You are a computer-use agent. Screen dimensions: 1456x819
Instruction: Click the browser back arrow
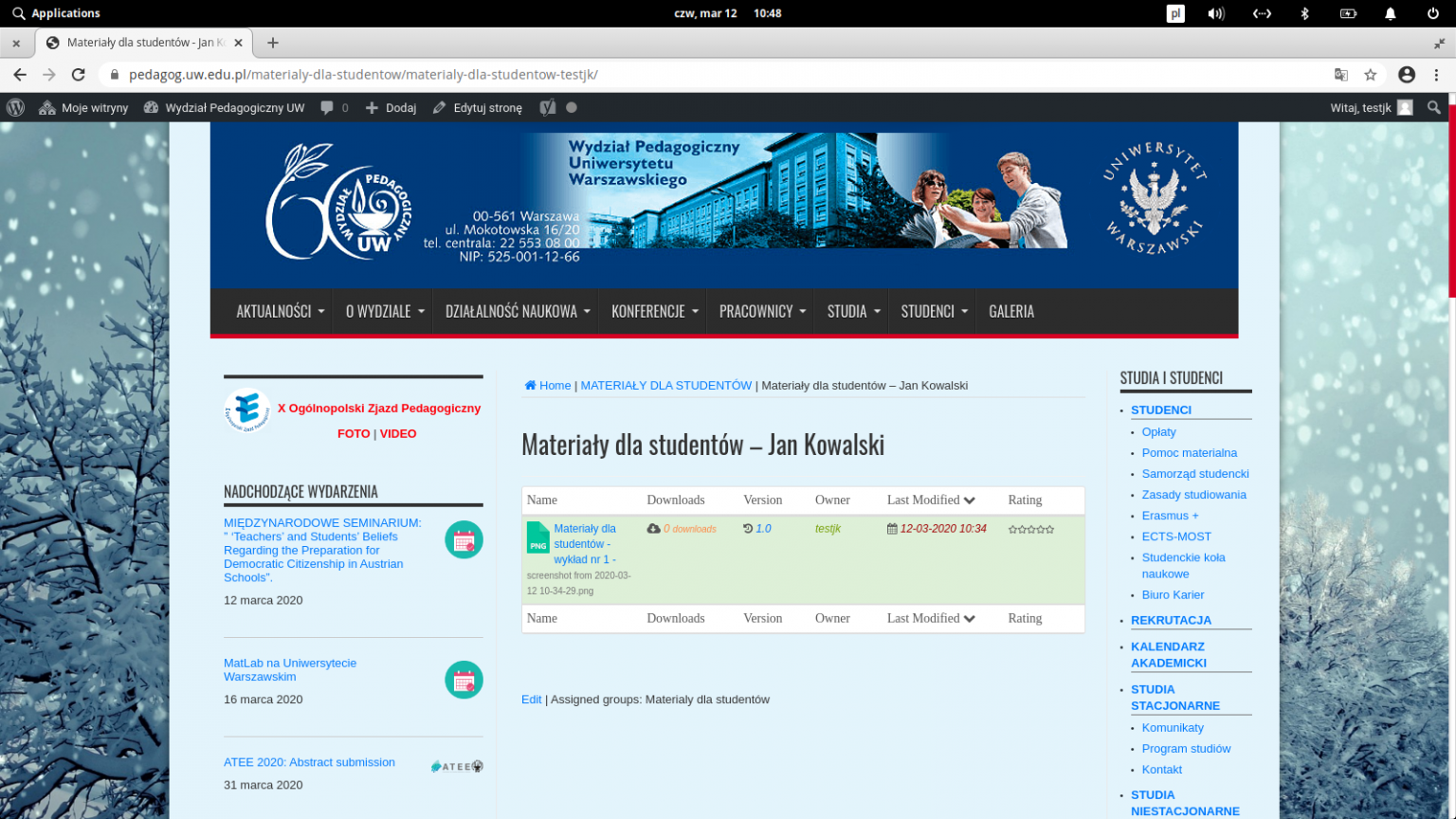[x=20, y=75]
